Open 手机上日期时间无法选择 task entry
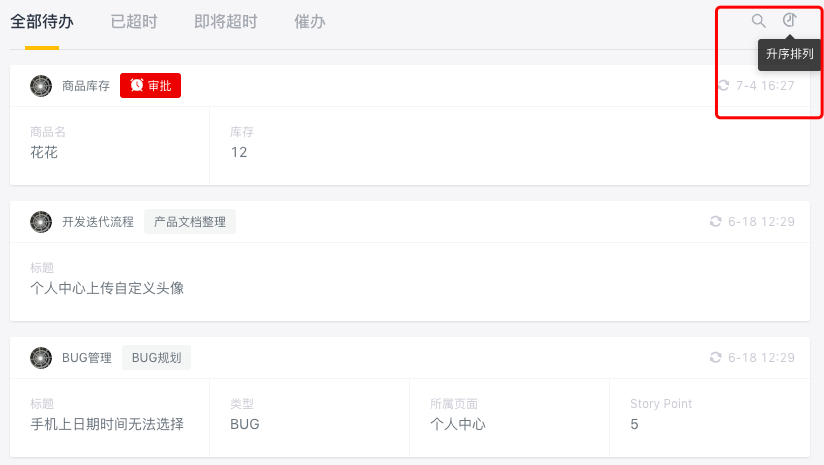This screenshot has width=824, height=465. click(x=107, y=424)
